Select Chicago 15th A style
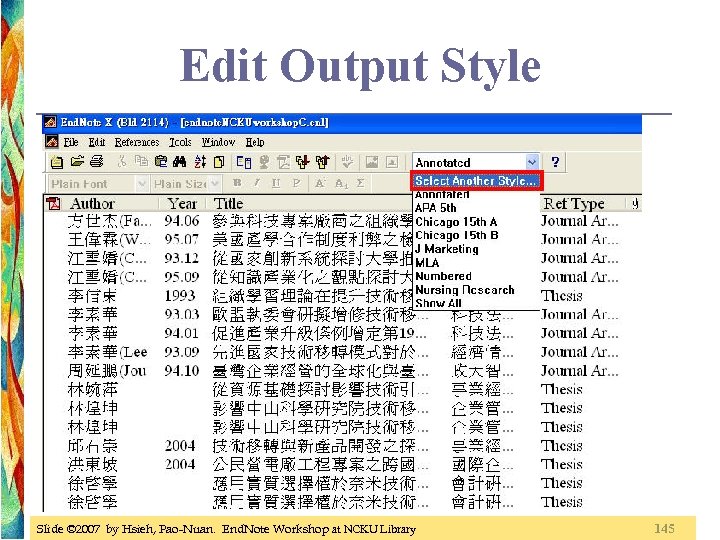The width and height of the screenshot is (720, 540). [456, 222]
